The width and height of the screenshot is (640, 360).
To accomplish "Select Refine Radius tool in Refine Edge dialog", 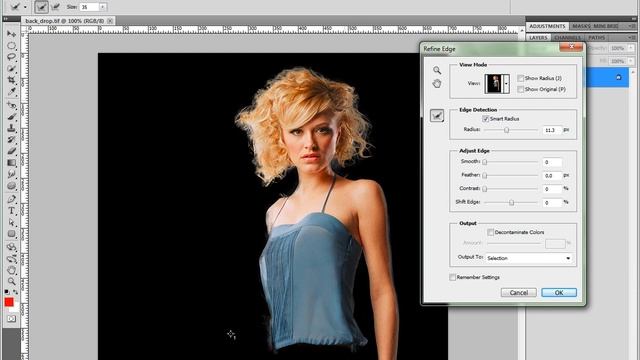I will click(437, 116).
